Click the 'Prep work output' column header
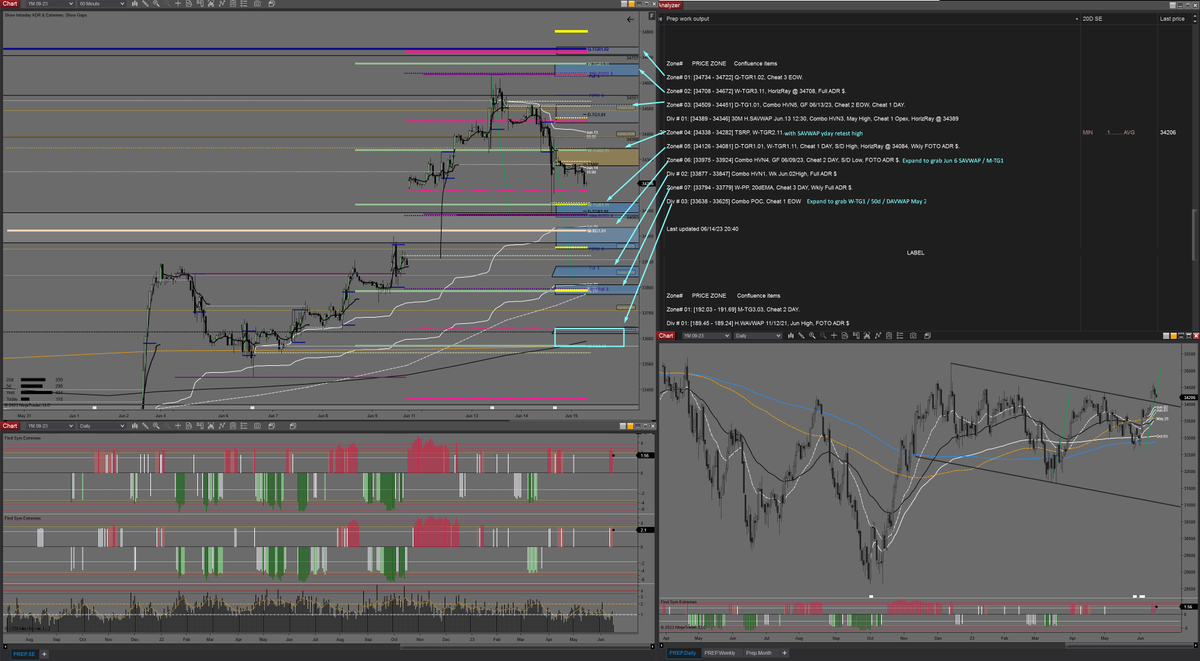This screenshot has height=661, width=1200. 870,19
